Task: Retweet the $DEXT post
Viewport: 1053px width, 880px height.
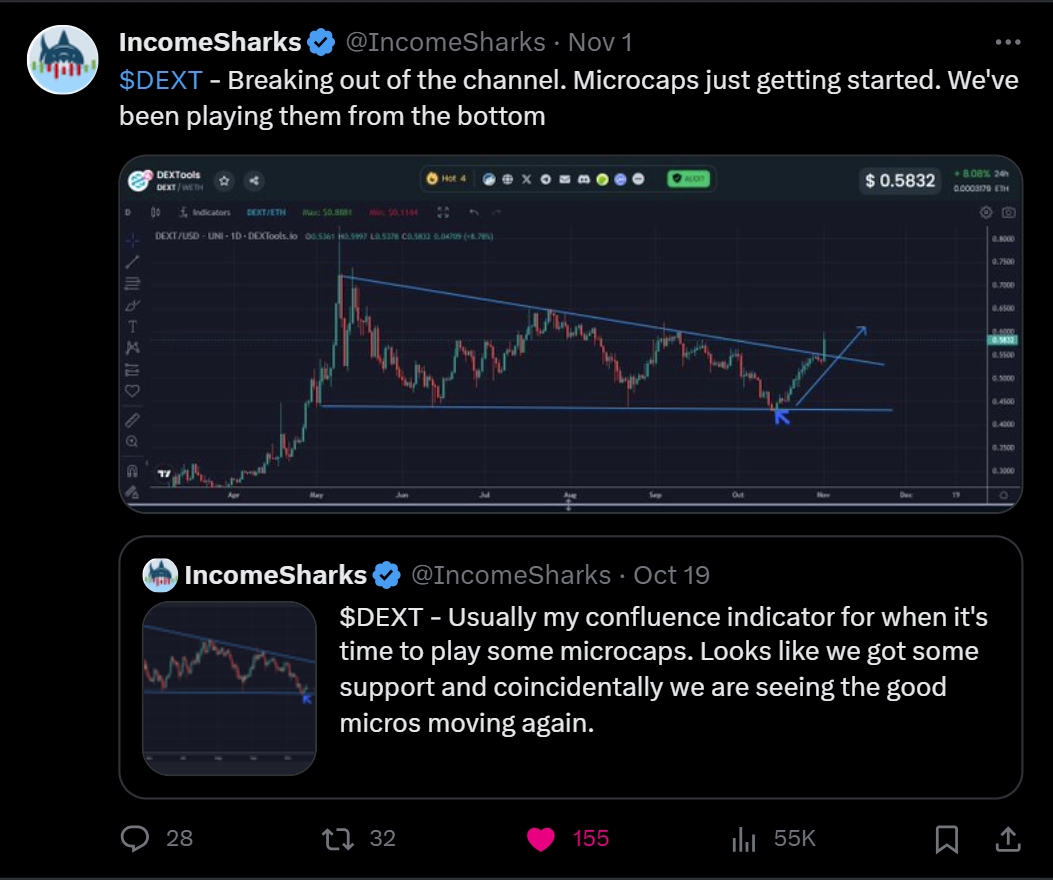Action: pos(338,838)
